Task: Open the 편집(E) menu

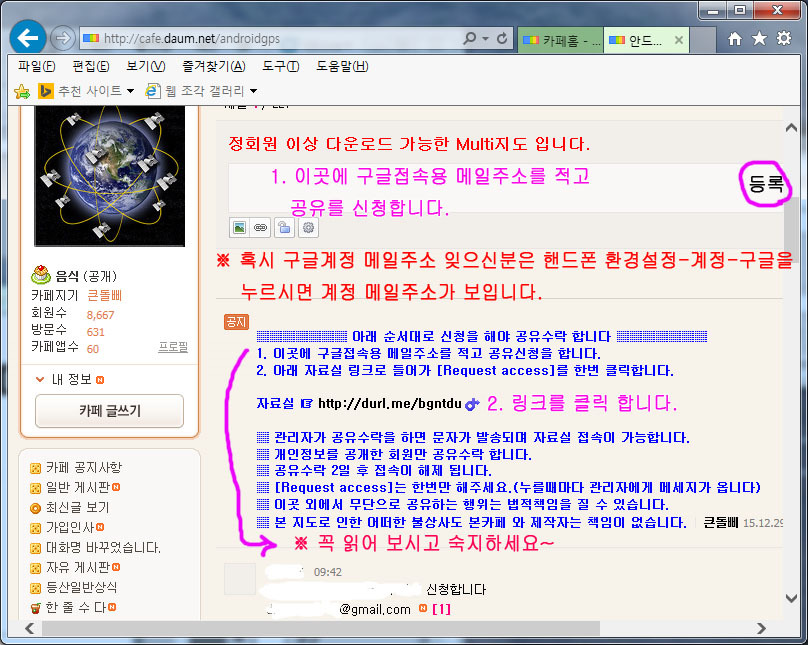Action: coord(91,66)
